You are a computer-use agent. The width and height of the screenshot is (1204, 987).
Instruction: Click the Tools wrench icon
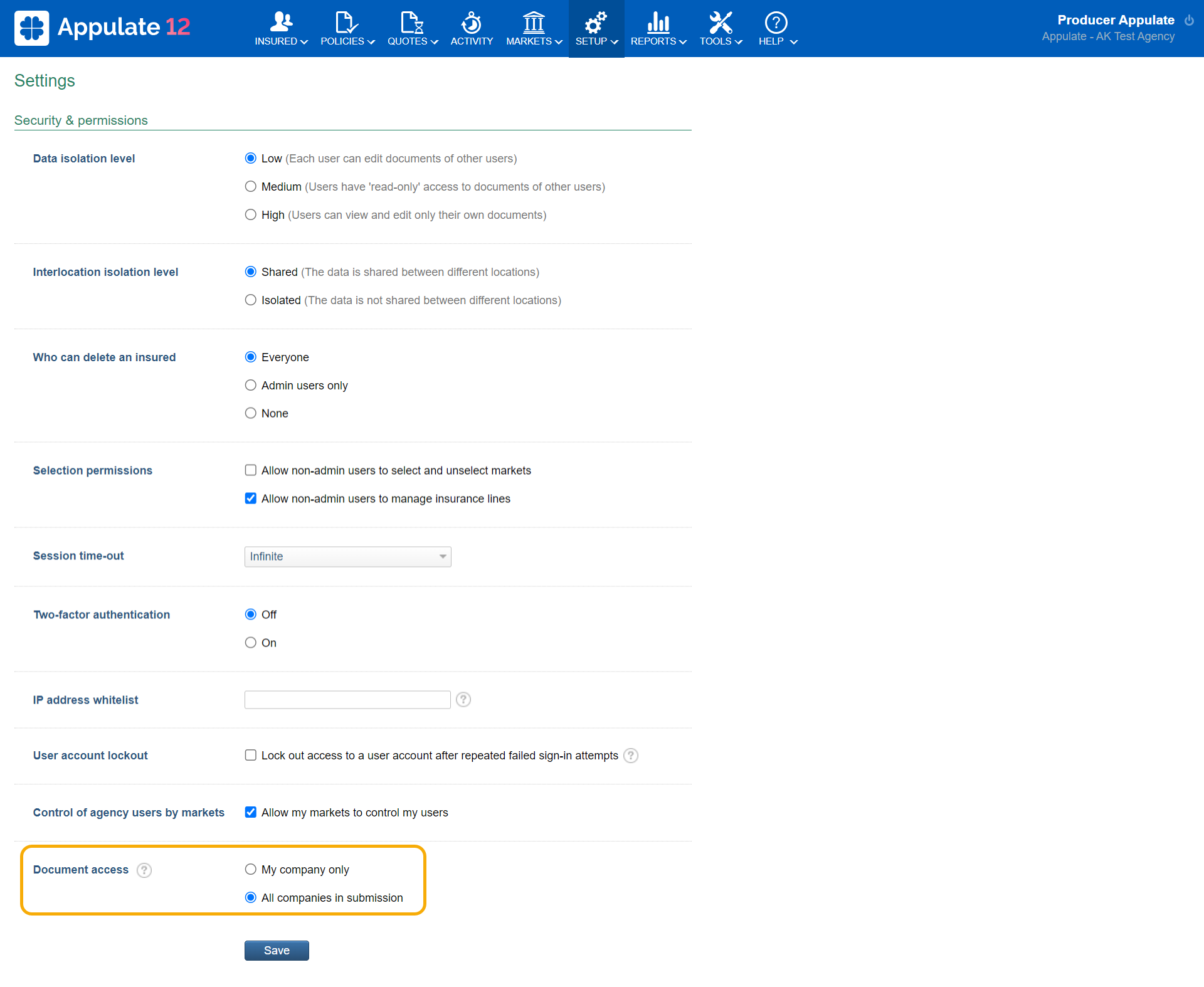pos(721,23)
